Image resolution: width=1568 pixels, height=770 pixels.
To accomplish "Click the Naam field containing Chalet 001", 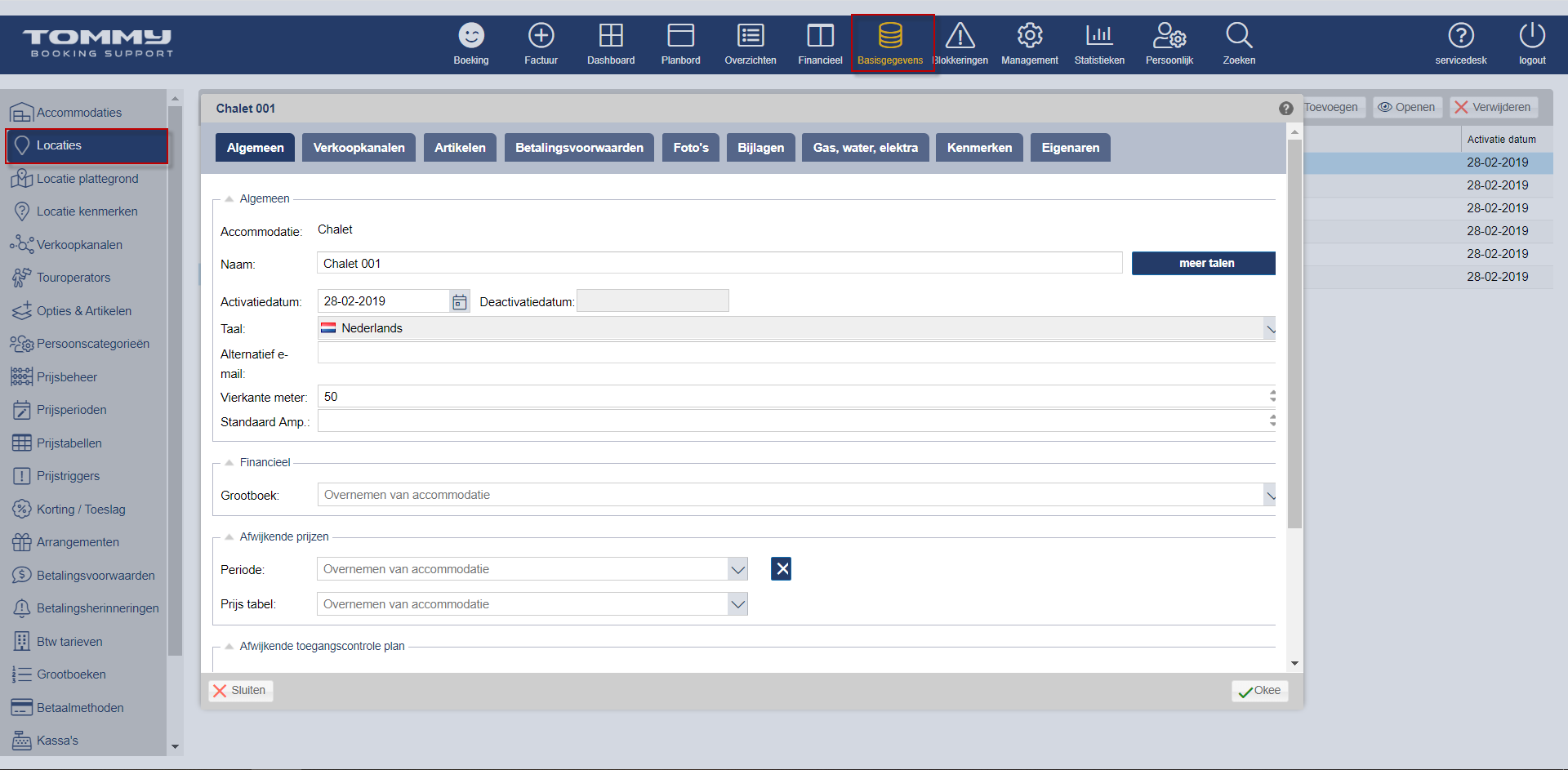I will (719, 263).
